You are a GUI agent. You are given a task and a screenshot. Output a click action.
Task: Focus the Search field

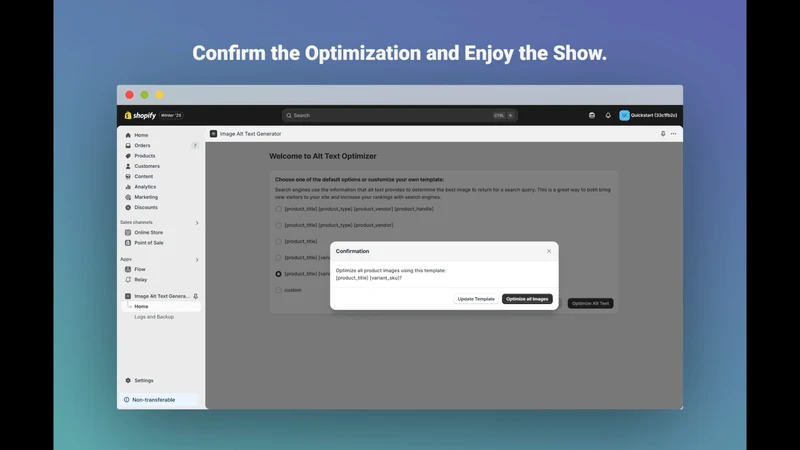(x=399, y=115)
